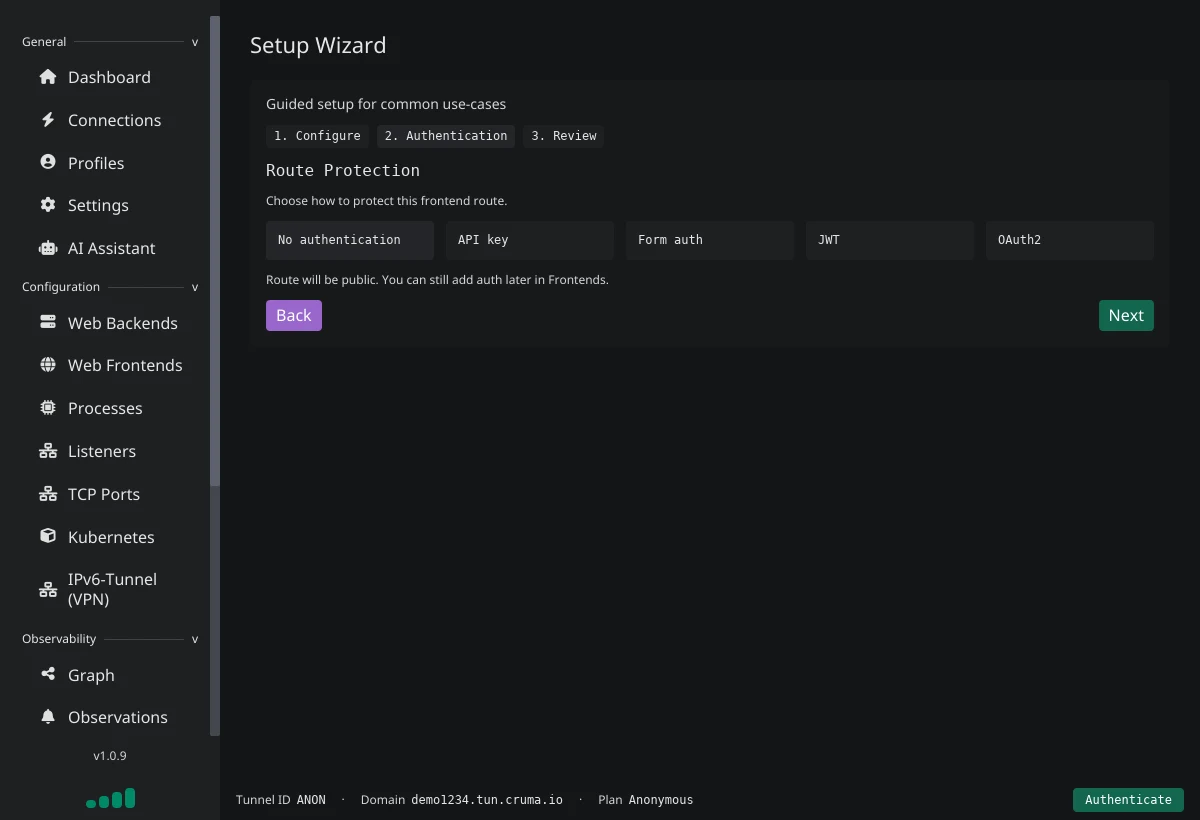Screen dimensions: 1200x820
Task: Select OAuth2 route protection
Action: click(1070, 240)
